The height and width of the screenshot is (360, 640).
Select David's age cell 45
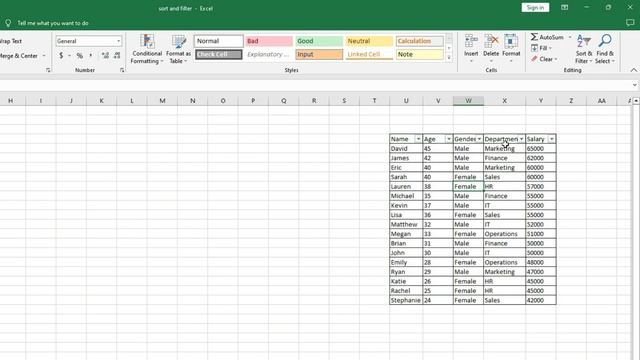(x=438, y=149)
